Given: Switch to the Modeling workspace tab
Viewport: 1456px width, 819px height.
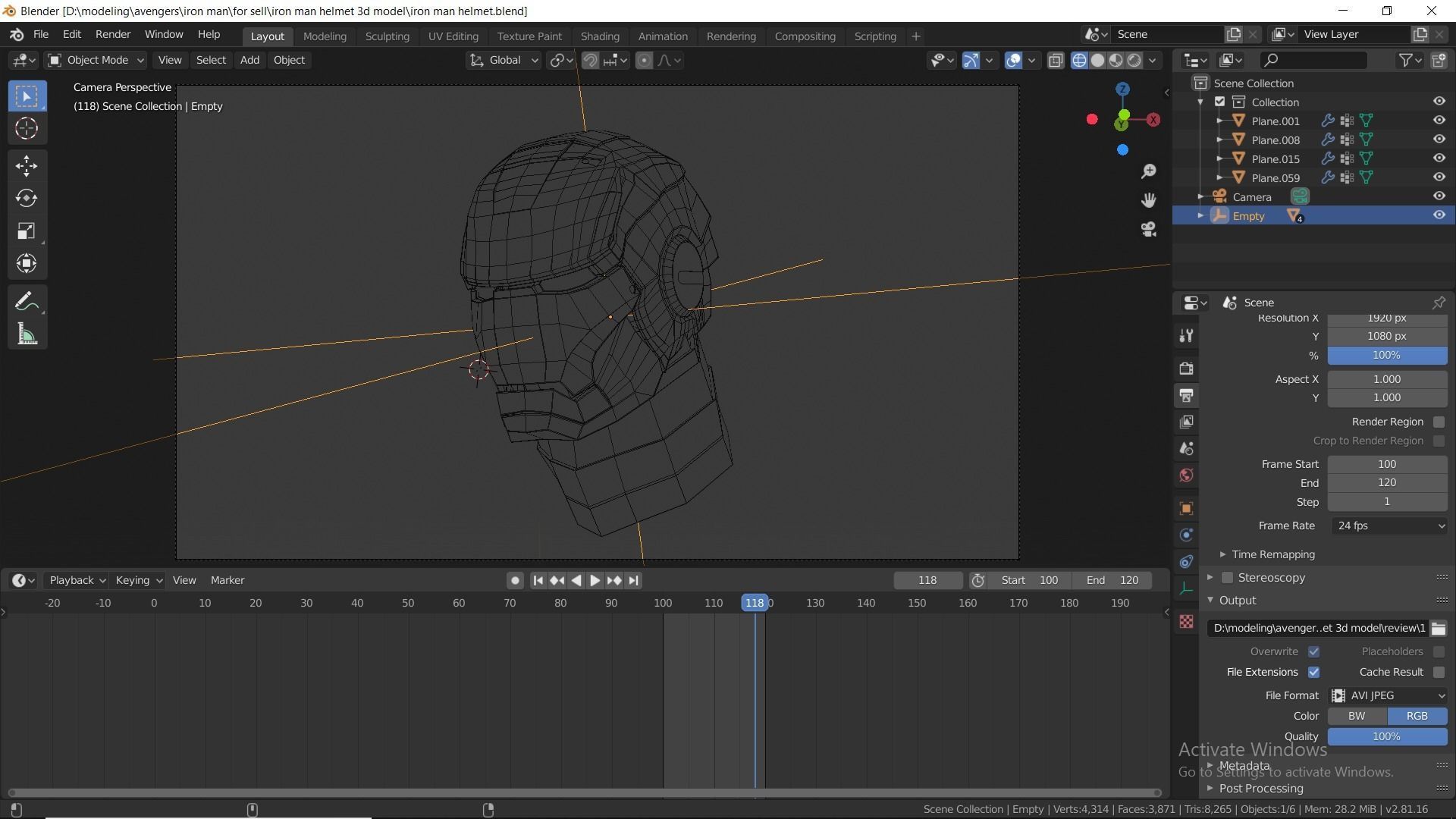Looking at the screenshot, I should point(325,36).
